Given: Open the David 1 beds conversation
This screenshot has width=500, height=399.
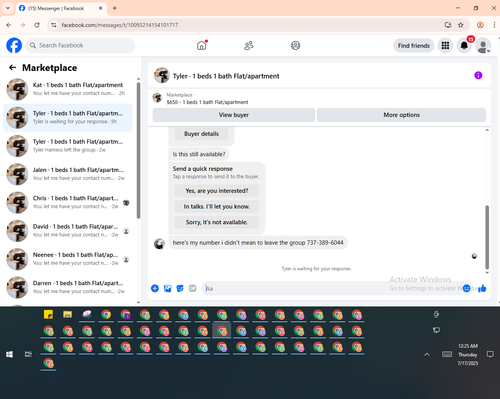Looking at the screenshot, I should point(68,231).
